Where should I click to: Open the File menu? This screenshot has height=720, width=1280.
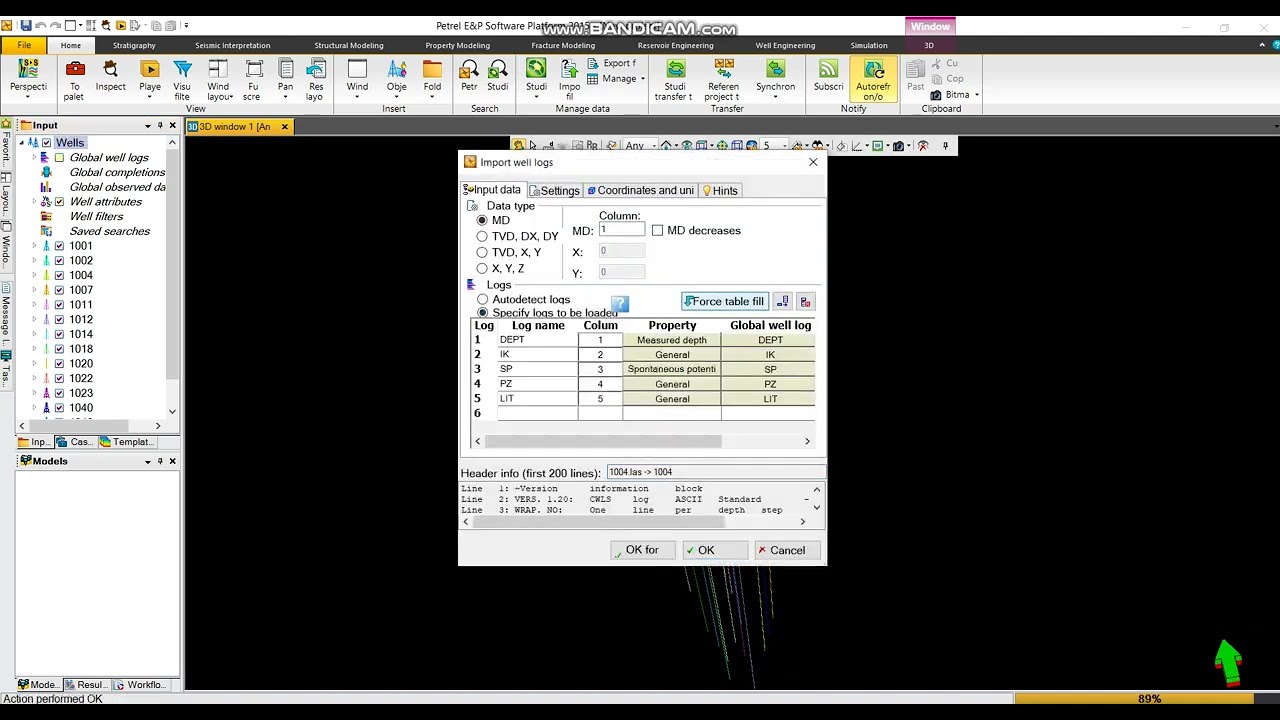pyautogui.click(x=24, y=45)
